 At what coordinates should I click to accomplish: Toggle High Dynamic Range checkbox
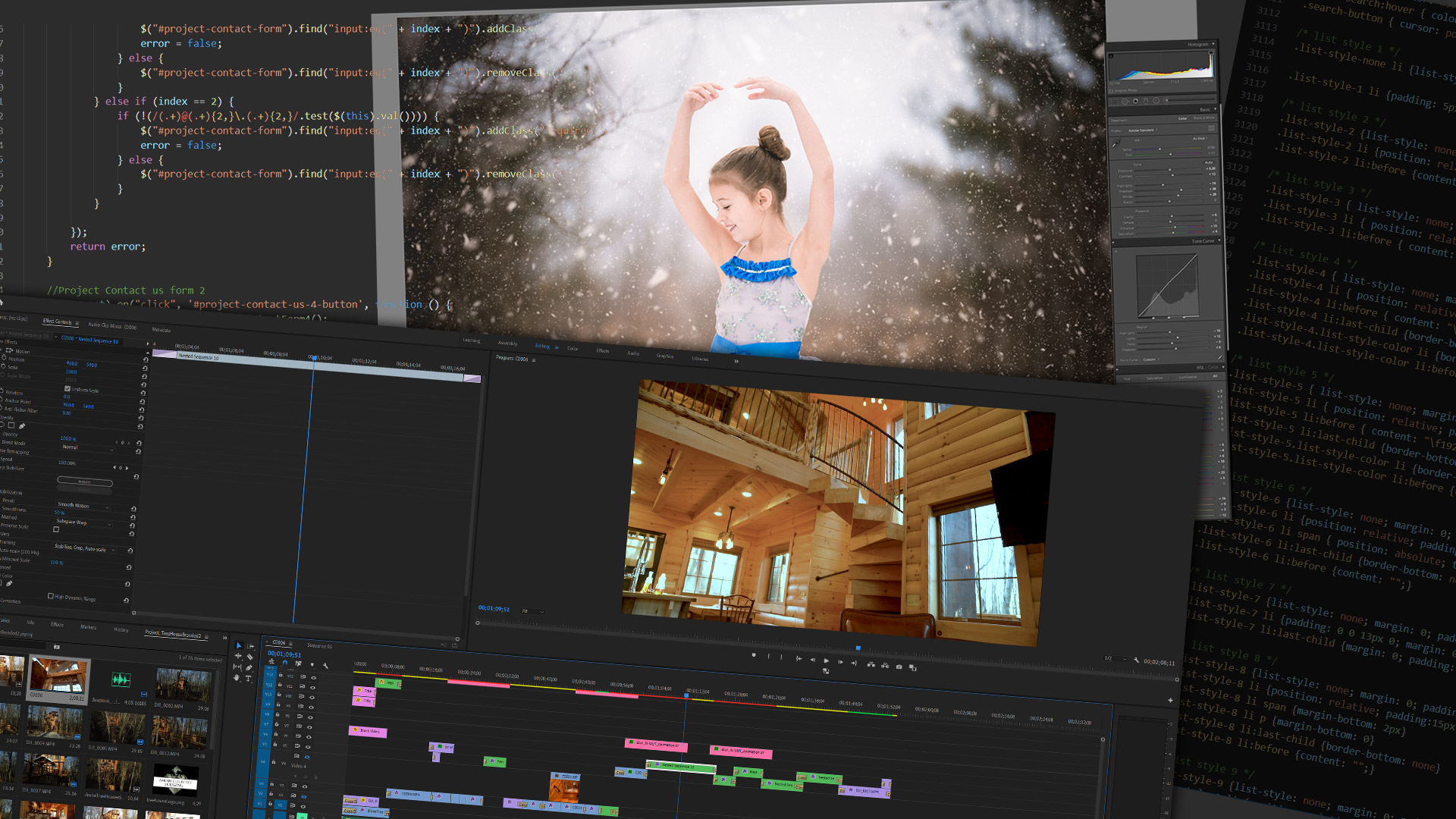click(50, 596)
